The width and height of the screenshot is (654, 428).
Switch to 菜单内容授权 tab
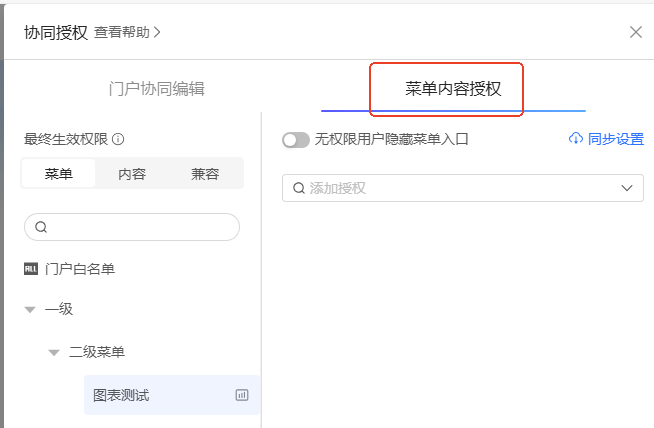(453, 88)
